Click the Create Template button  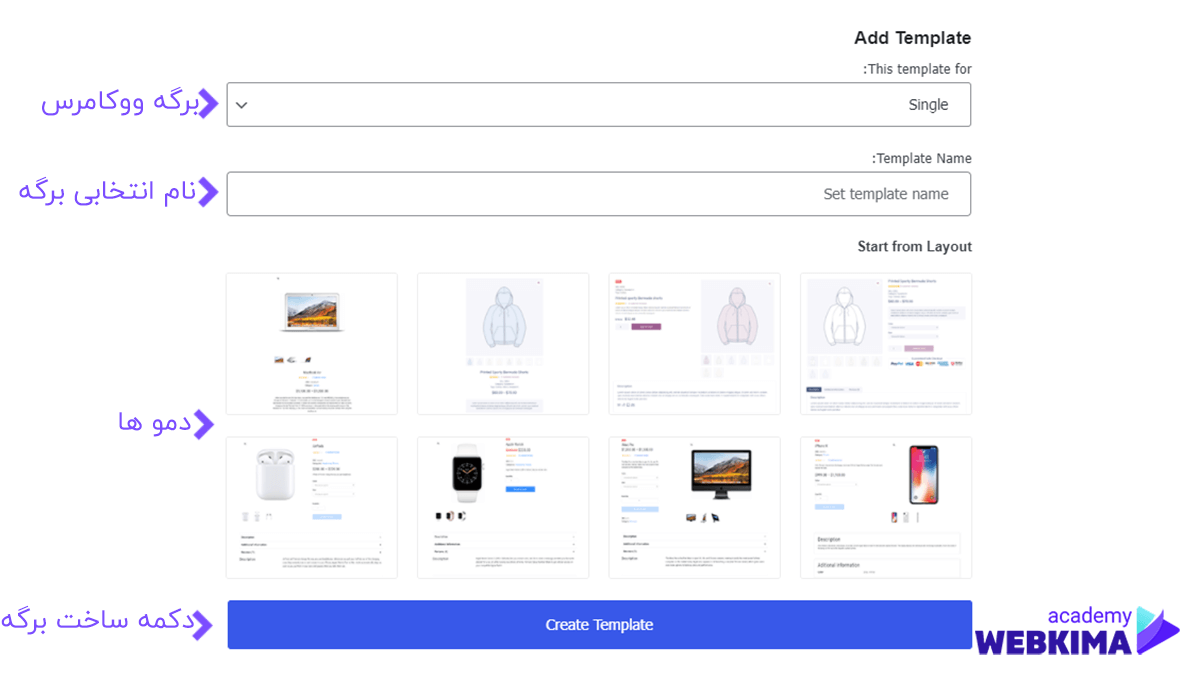coord(599,625)
